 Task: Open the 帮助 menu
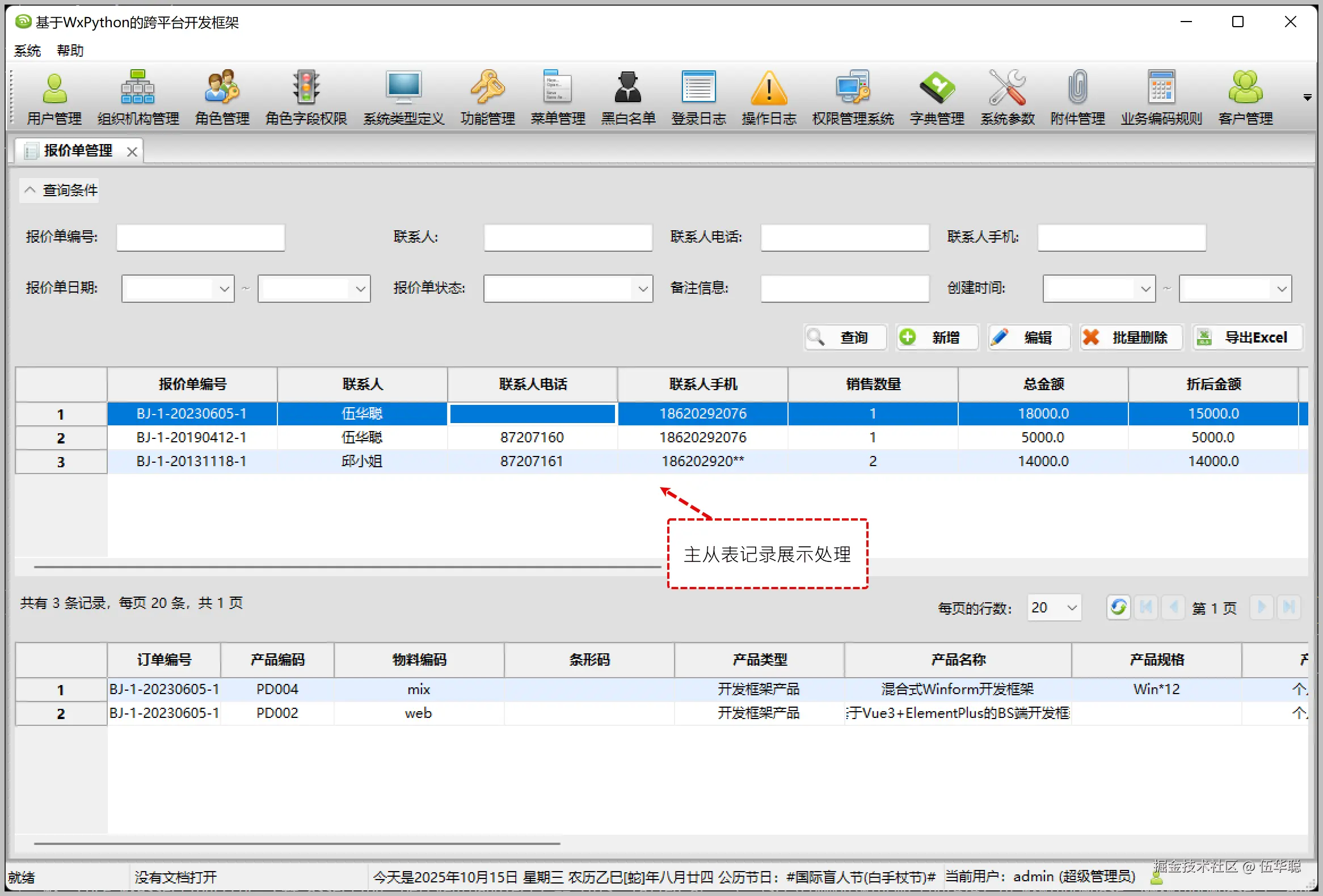point(70,50)
